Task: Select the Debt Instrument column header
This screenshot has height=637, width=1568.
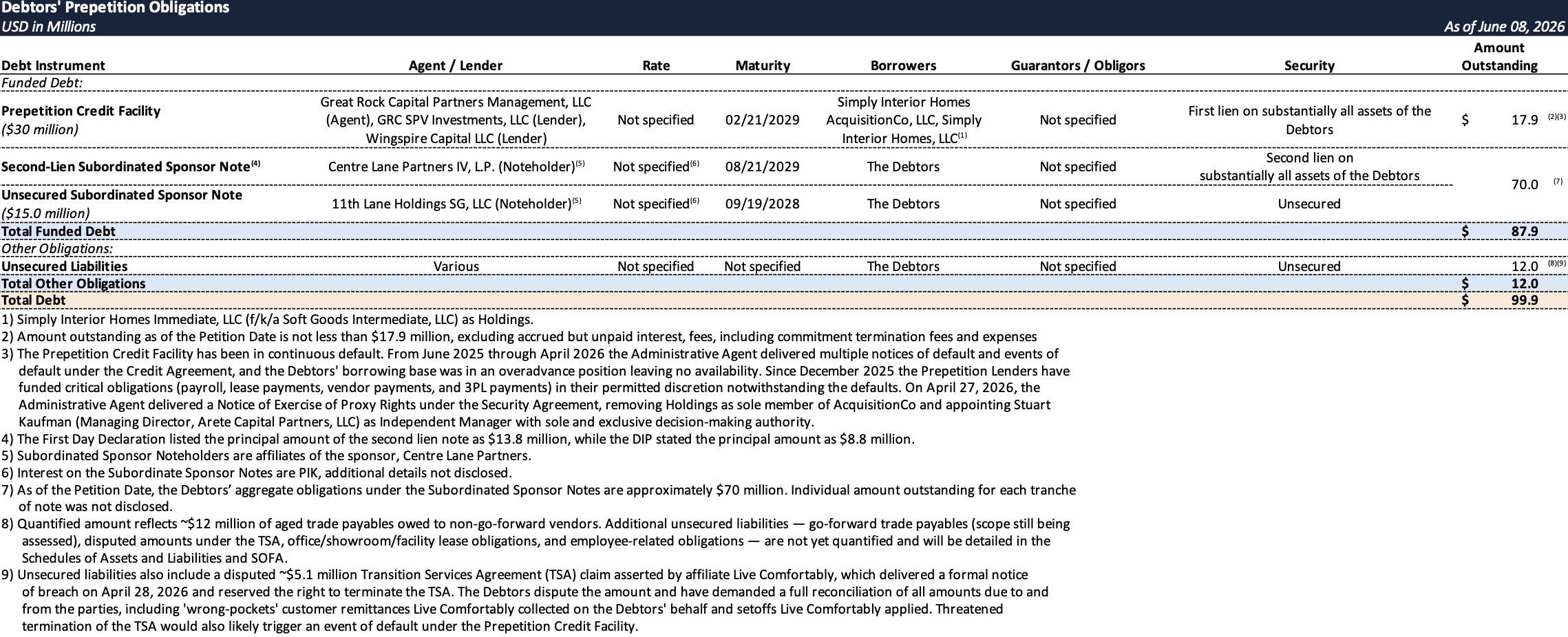Action: 53,65
